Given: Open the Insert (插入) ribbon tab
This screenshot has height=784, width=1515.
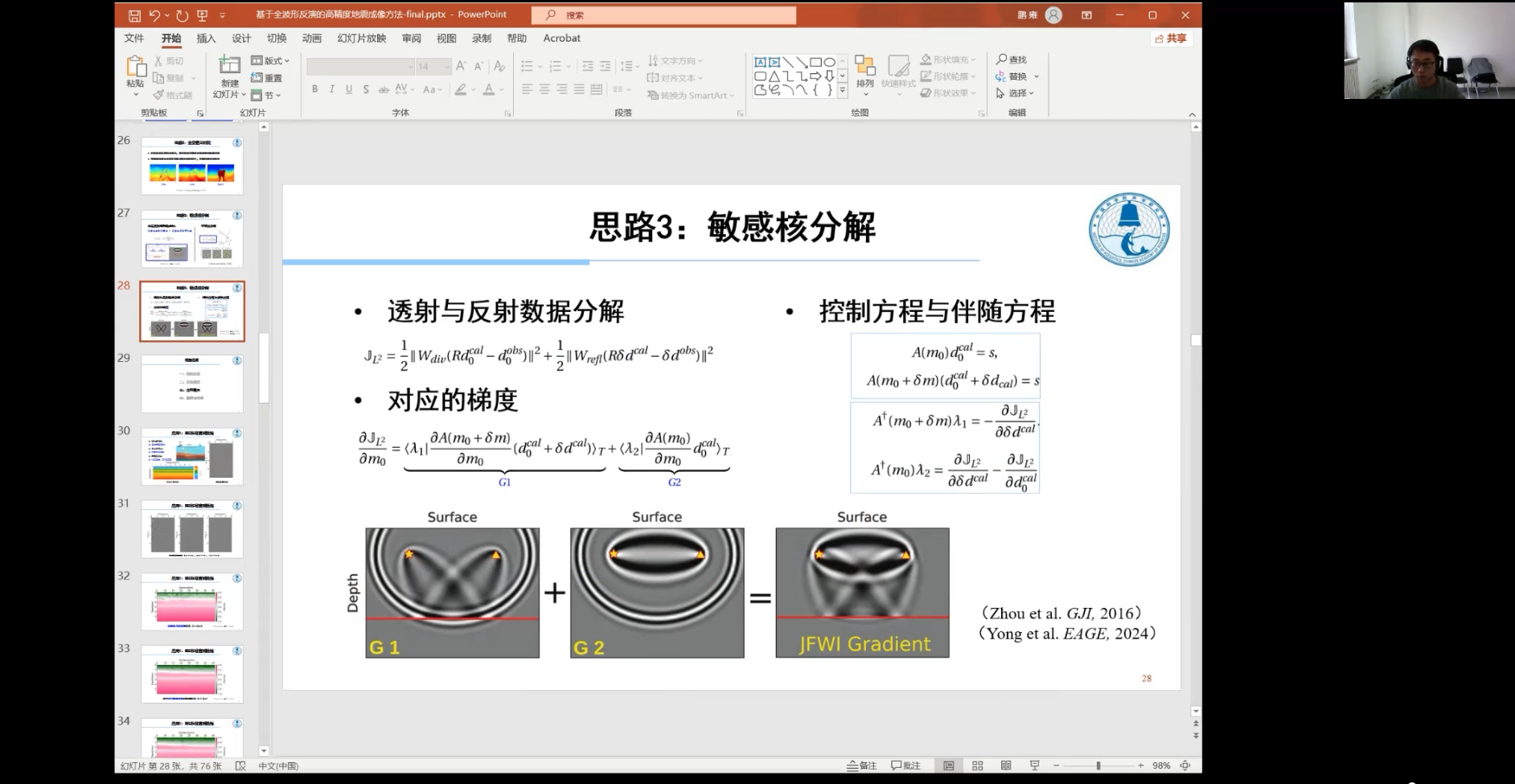Looking at the screenshot, I should point(207,38).
